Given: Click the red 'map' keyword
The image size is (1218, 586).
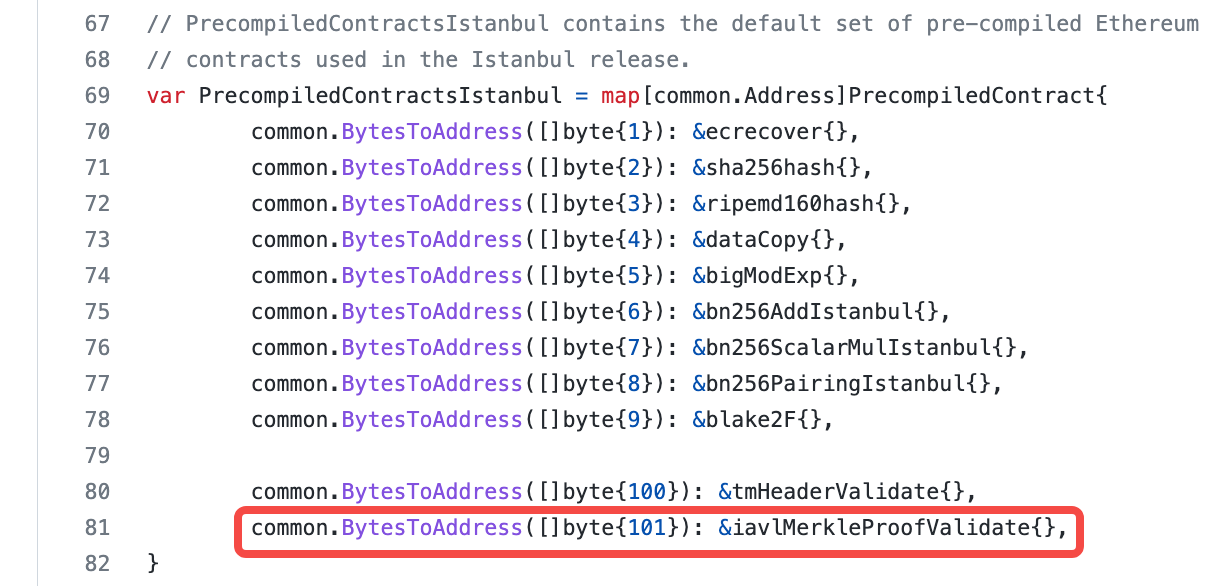Looking at the screenshot, I should pos(620,96).
